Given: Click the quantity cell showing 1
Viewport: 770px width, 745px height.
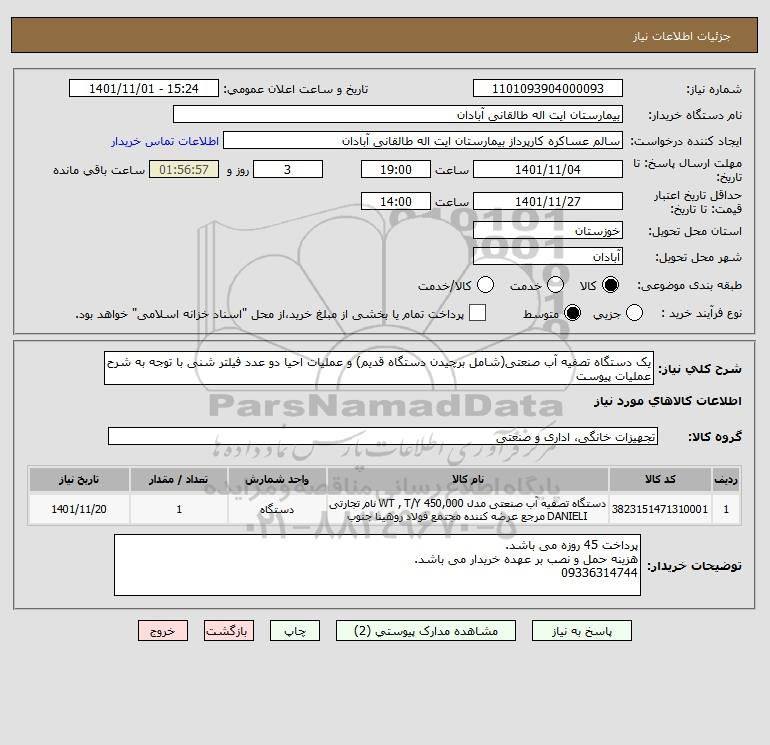Looking at the screenshot, I should point(179,509).
